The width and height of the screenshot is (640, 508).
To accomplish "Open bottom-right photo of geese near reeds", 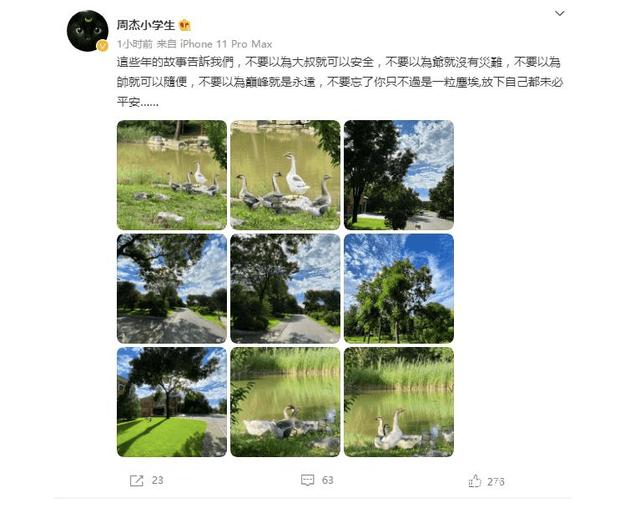I will pyautogui.click(x=399, y=402).
